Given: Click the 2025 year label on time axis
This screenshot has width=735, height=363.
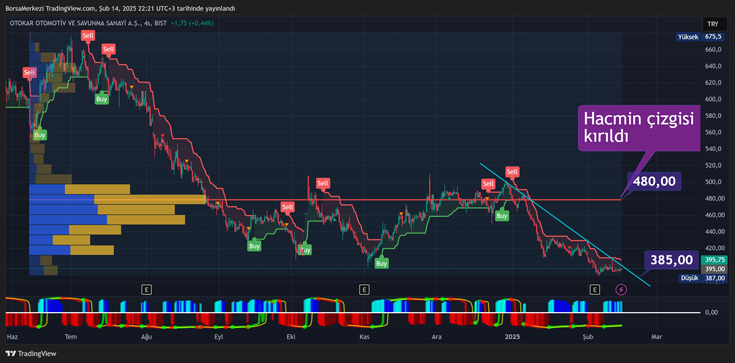Looking at the screenshot, I should click(x=513, y=336).
